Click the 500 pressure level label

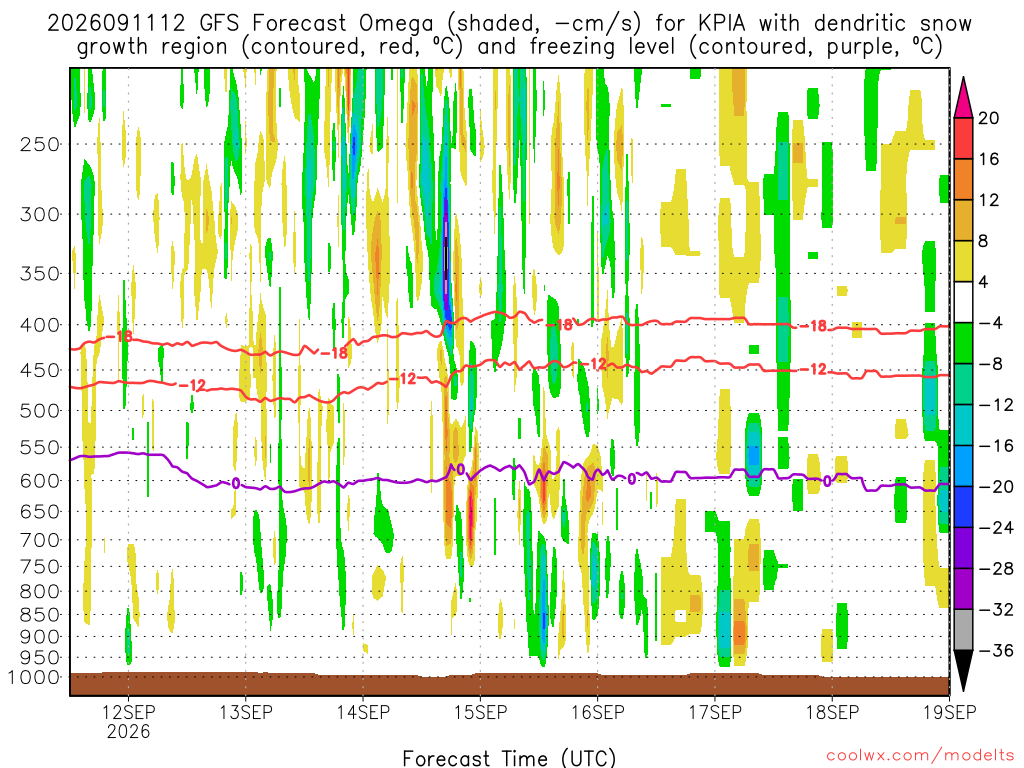click(x=40, y=411)
